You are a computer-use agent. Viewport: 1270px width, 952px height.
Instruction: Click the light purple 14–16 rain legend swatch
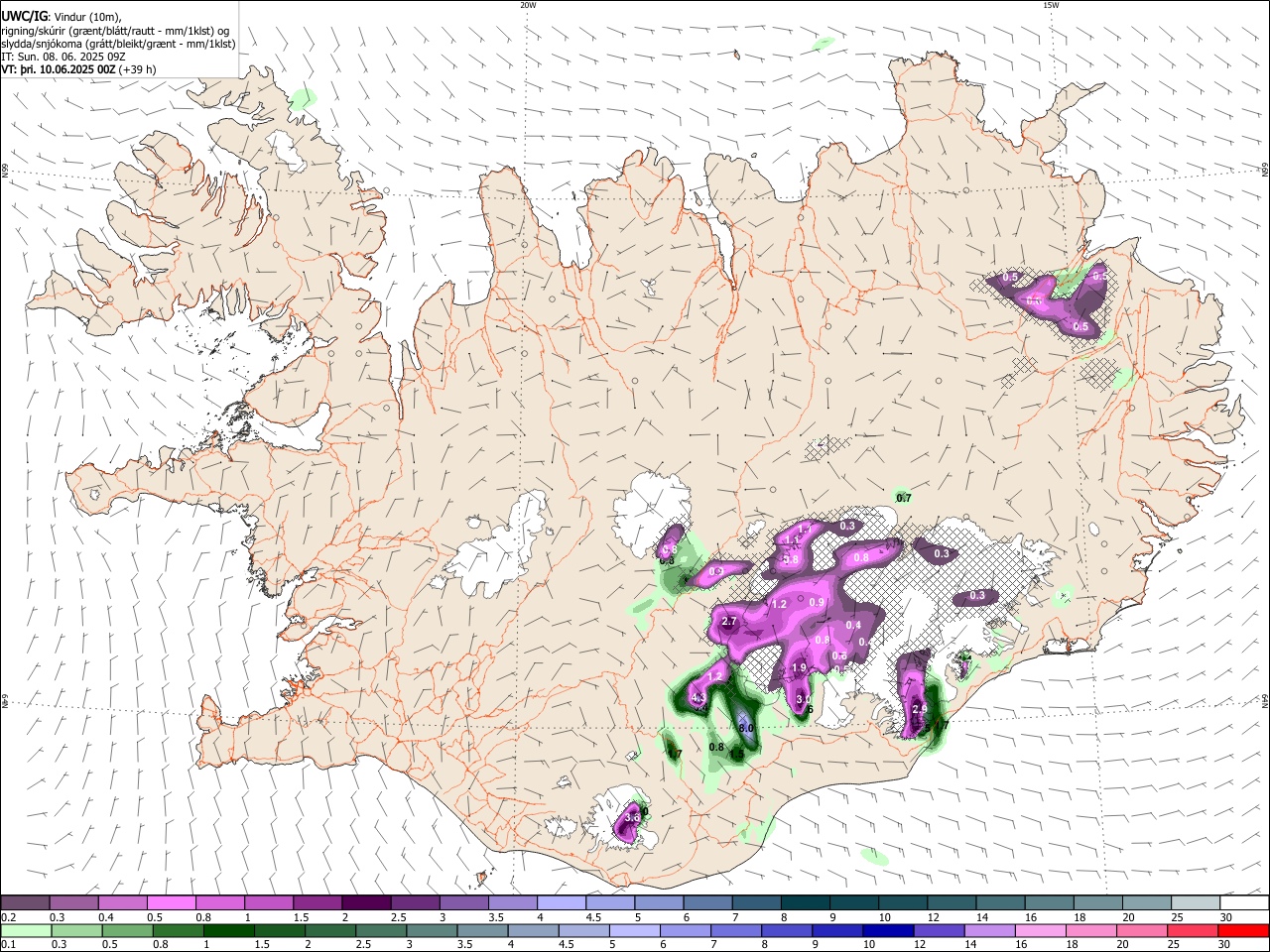tap(988, 930)
